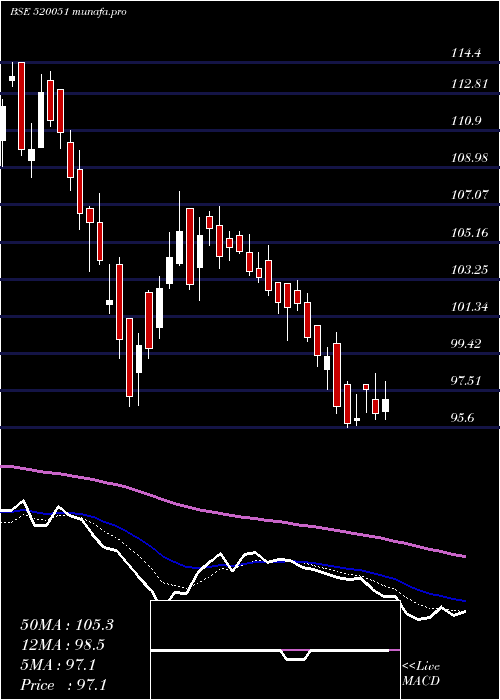
Task: Click the 107.07 price axis label
Action: (x=469, y=195)
